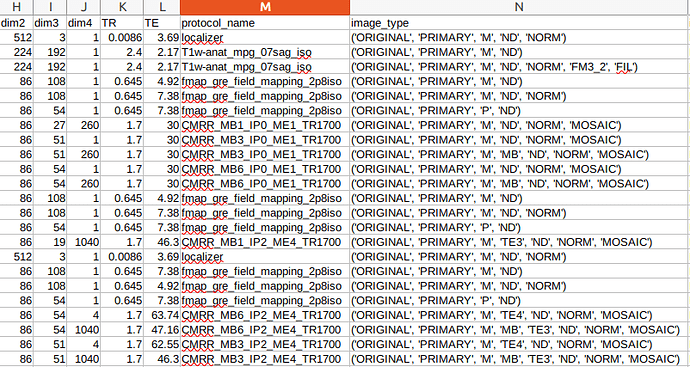Select column J header
690x367 pixels.
(84, 7)
